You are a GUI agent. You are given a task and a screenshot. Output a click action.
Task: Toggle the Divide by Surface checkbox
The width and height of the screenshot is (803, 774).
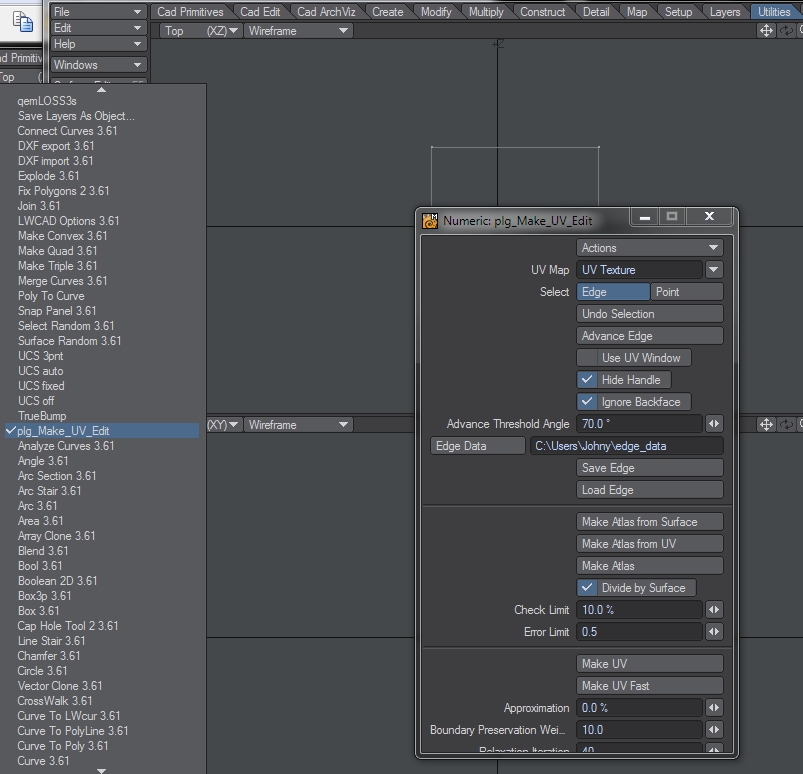click(x=588, y=588)
